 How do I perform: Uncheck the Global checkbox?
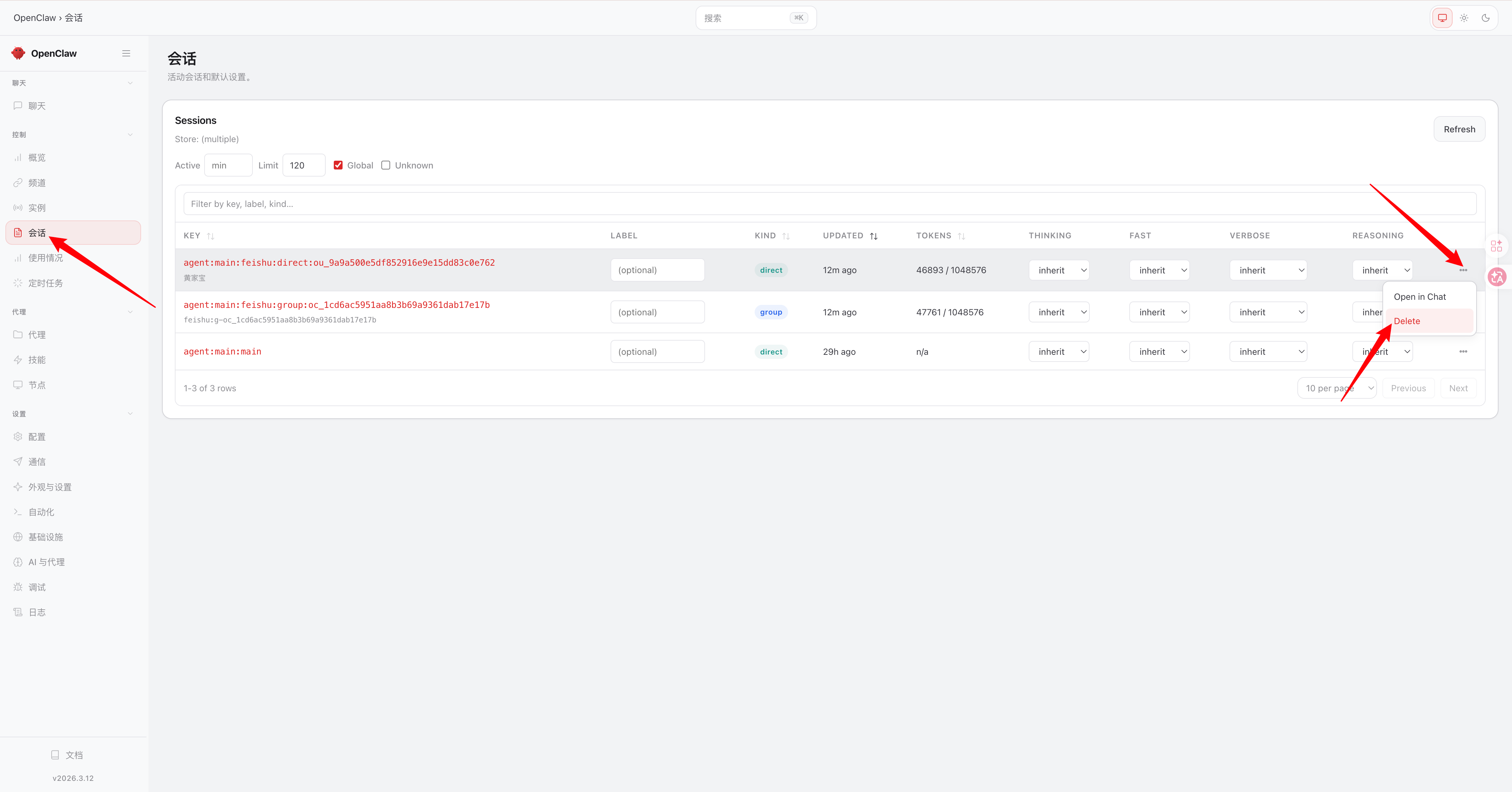(338, 165)
